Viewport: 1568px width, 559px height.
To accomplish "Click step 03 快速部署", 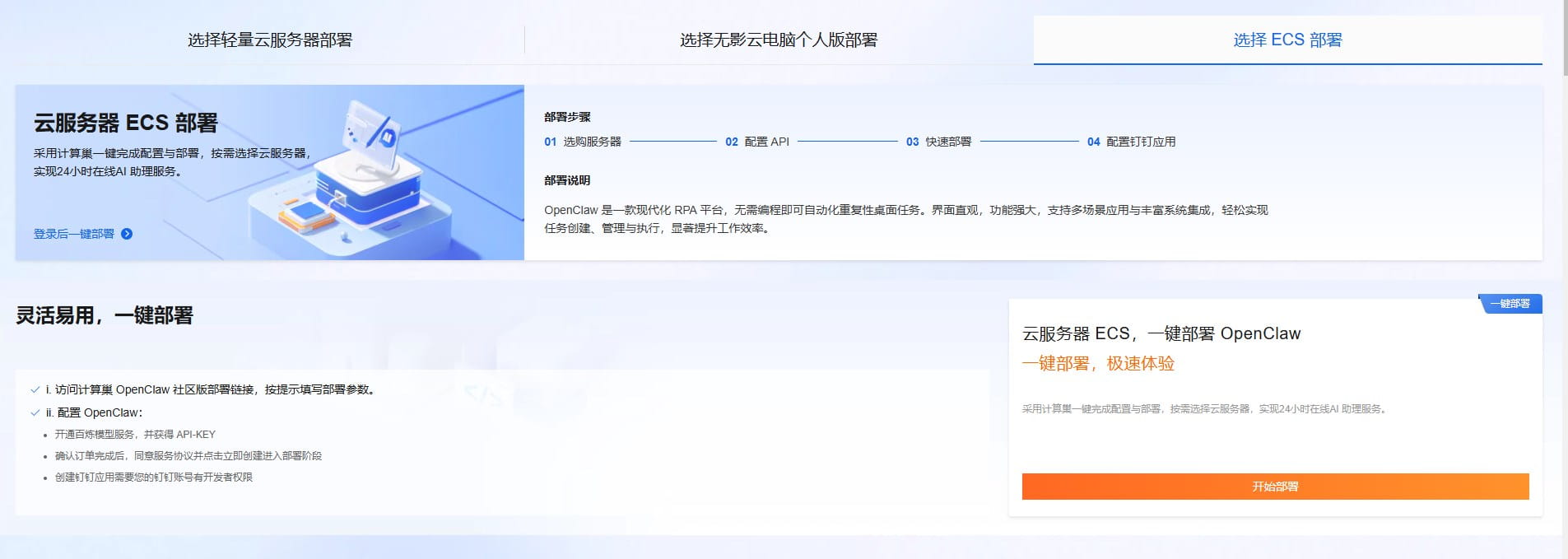I will (x=938, y=142).
